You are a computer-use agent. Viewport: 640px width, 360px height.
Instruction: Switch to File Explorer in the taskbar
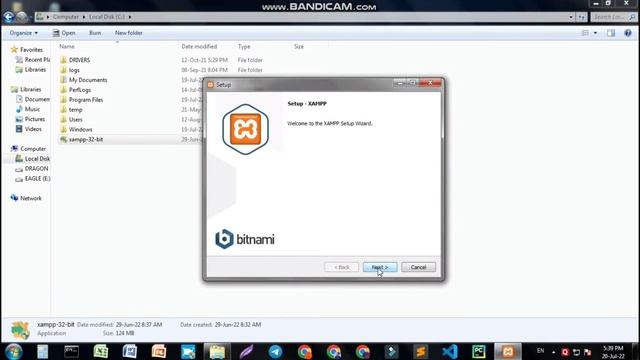[217, 351]
